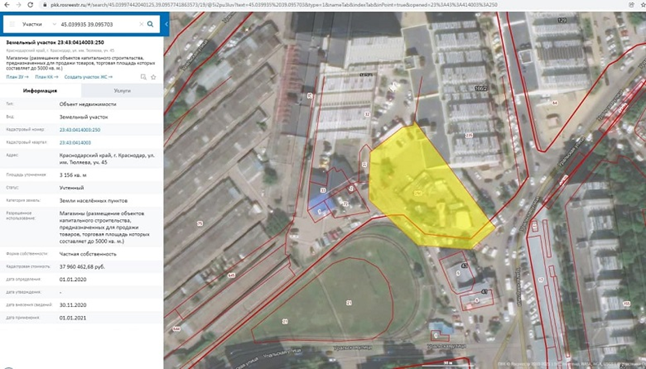Click the zoom-to-object icon beside star

143,77
